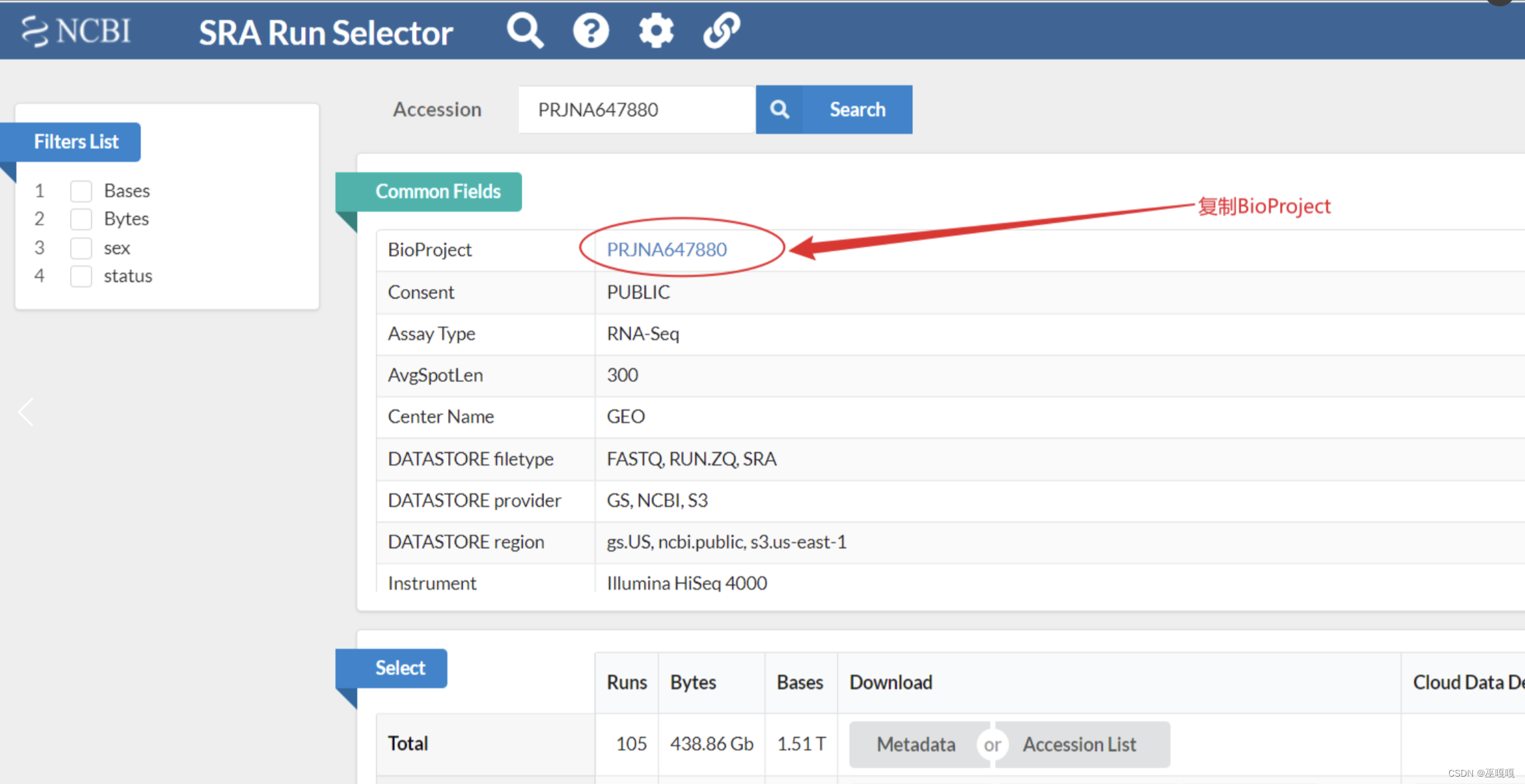Download Metadata for total runs
The image size is (1525, 784).
[916, 744]
